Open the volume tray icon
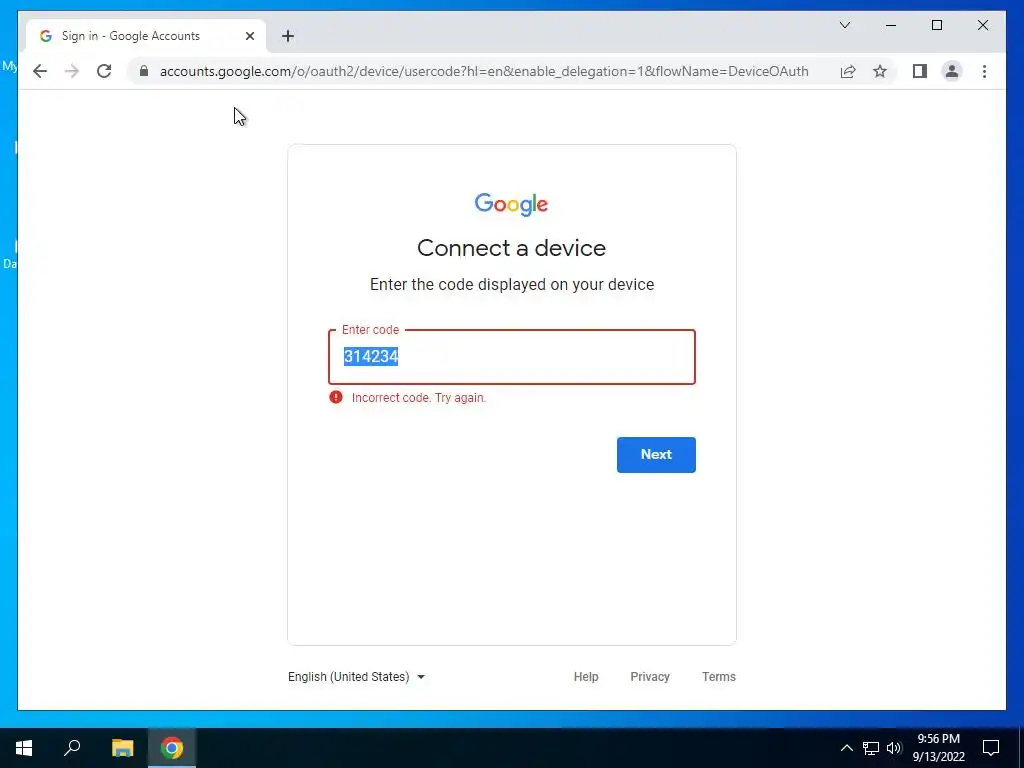 pos(894,748)
